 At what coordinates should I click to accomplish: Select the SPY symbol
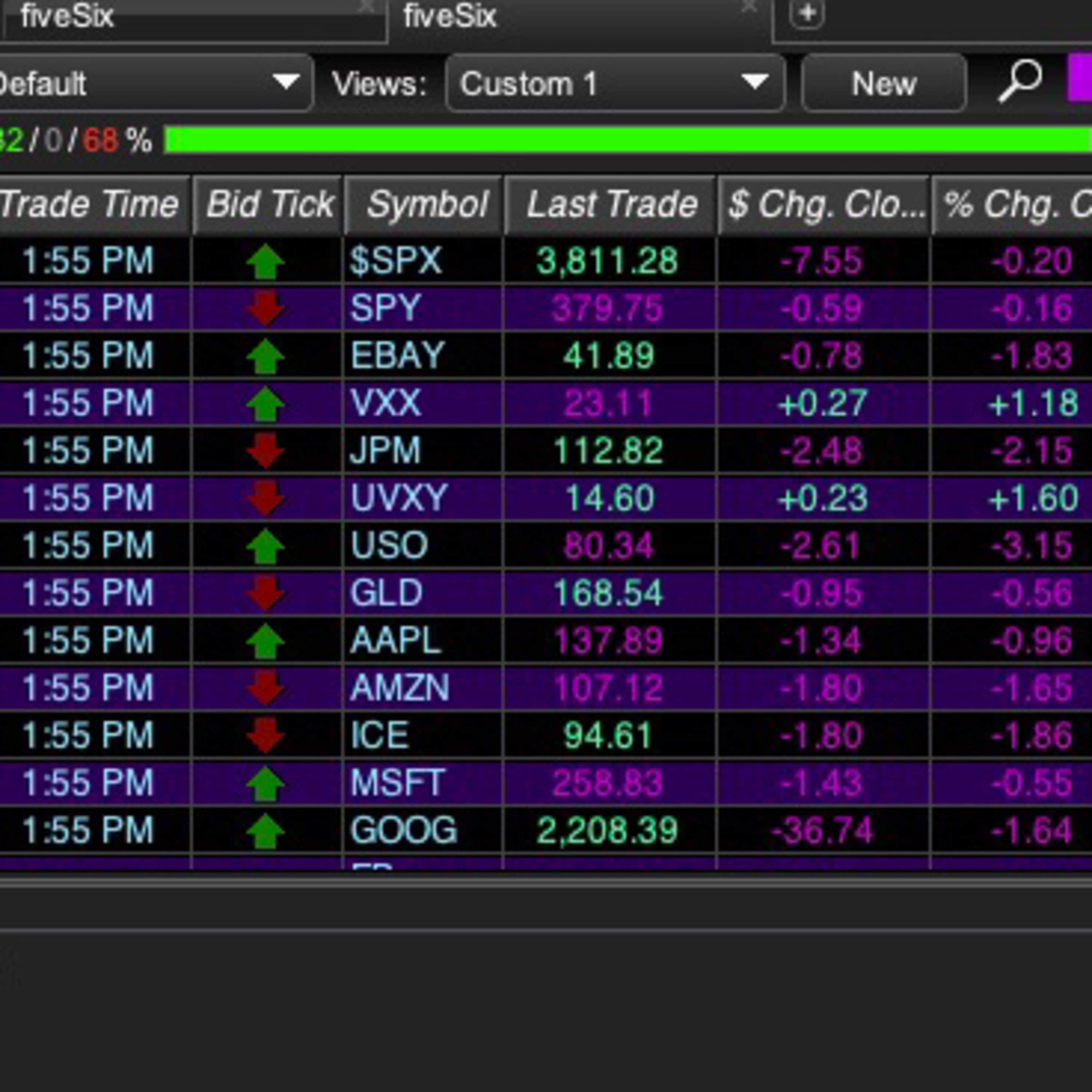[x=385, y=309]
